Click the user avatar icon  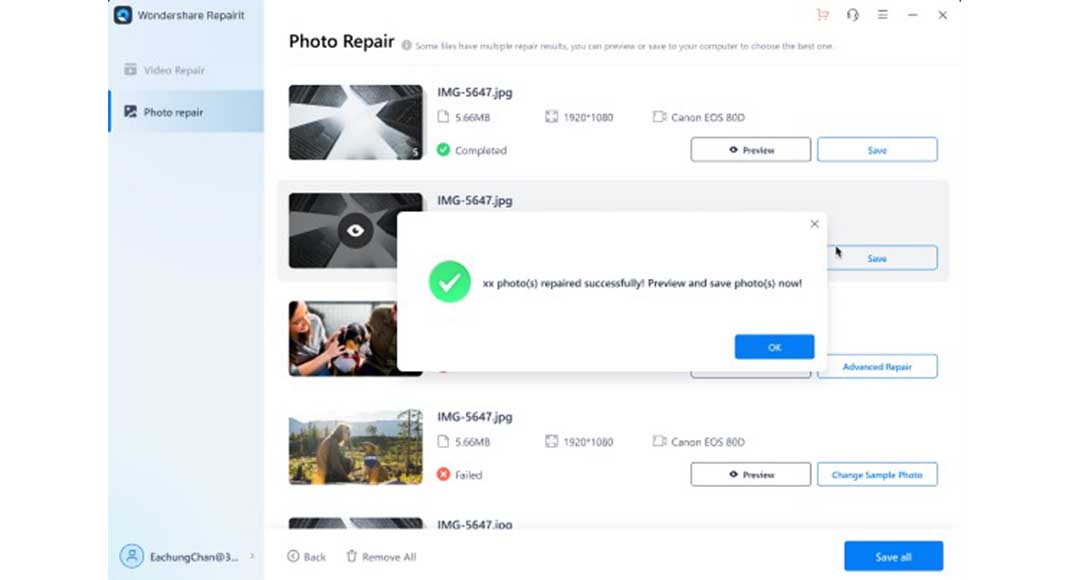coord(132,556)
